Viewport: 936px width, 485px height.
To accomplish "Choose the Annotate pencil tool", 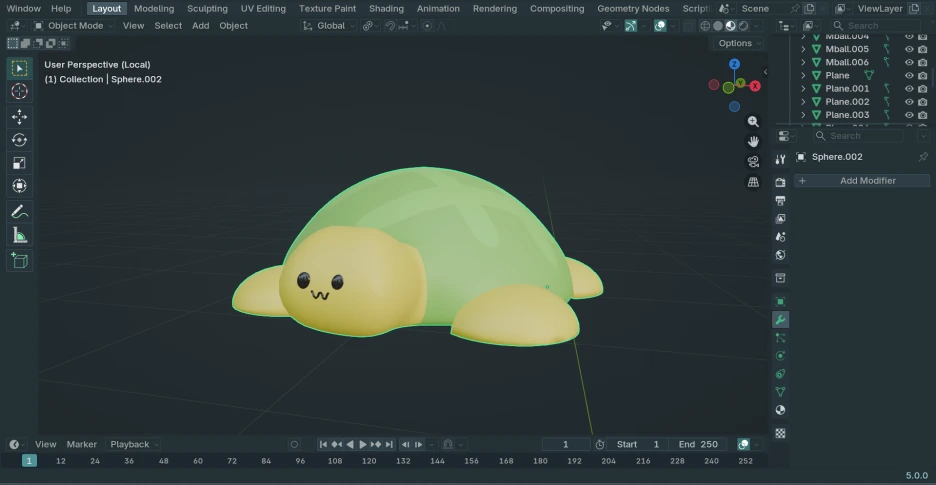I will point(19,211).
